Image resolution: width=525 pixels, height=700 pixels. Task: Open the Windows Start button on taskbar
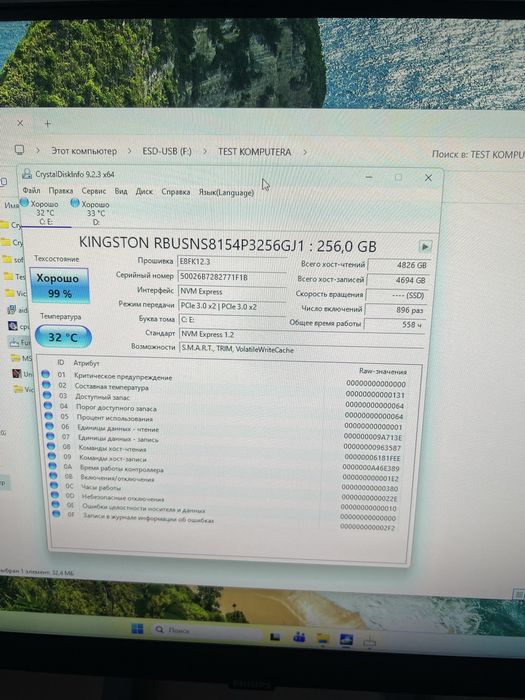point(137,629)
